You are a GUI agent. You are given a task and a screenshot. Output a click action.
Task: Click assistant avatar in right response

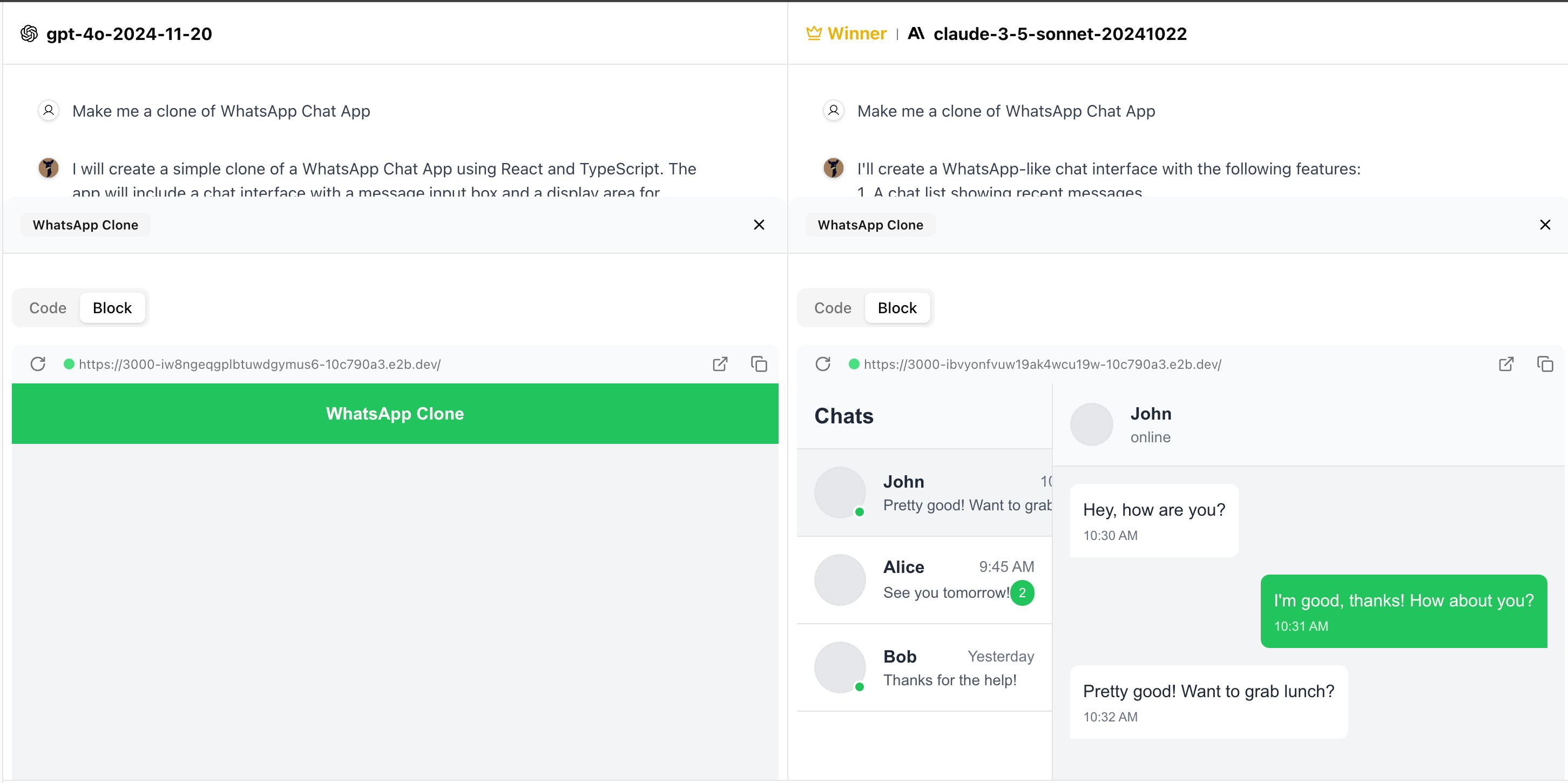[x=834, y=167]
